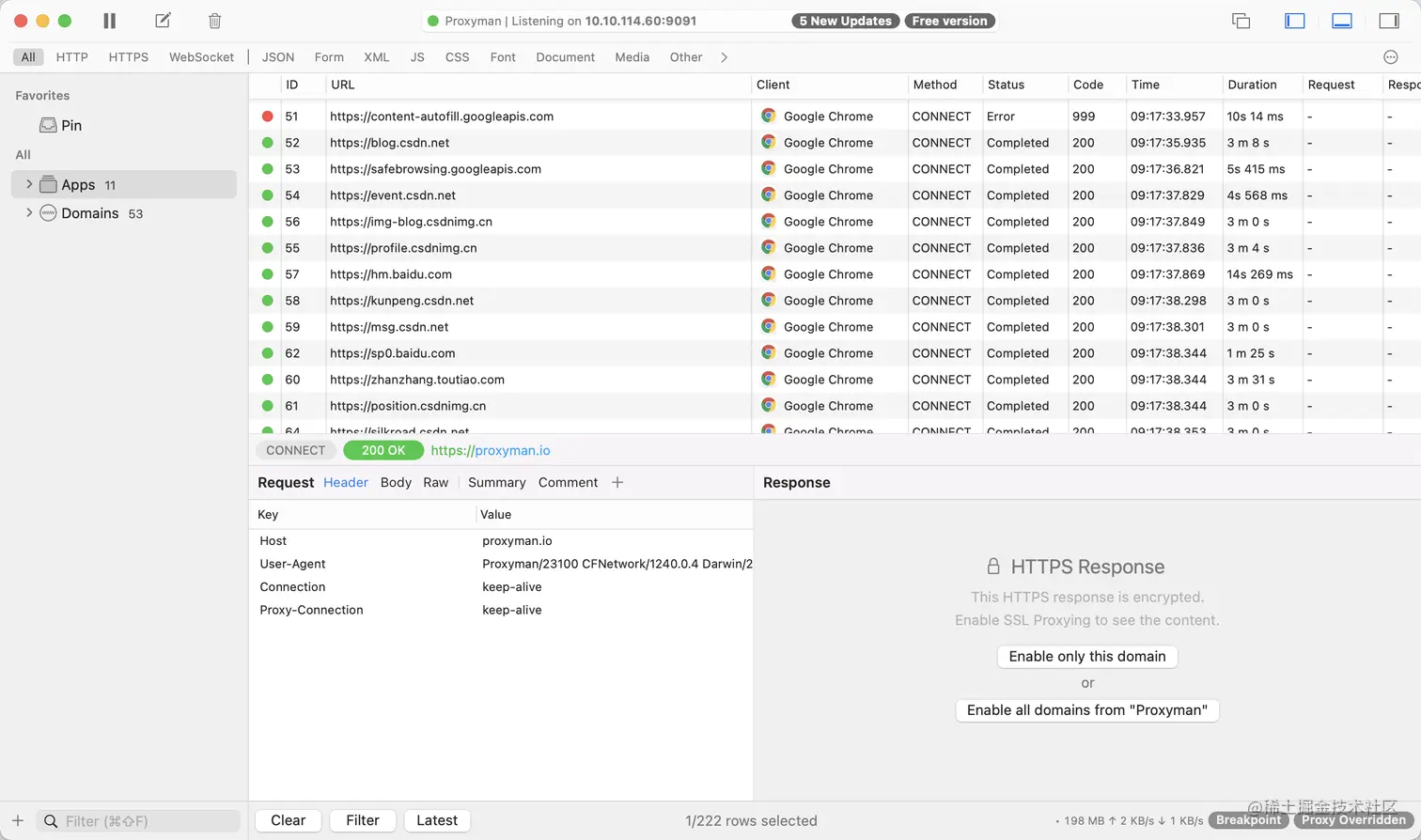Open a new window with the stacked-windows icon
The width and height of the screenshot is (1421, 840).
point(1241,21)
